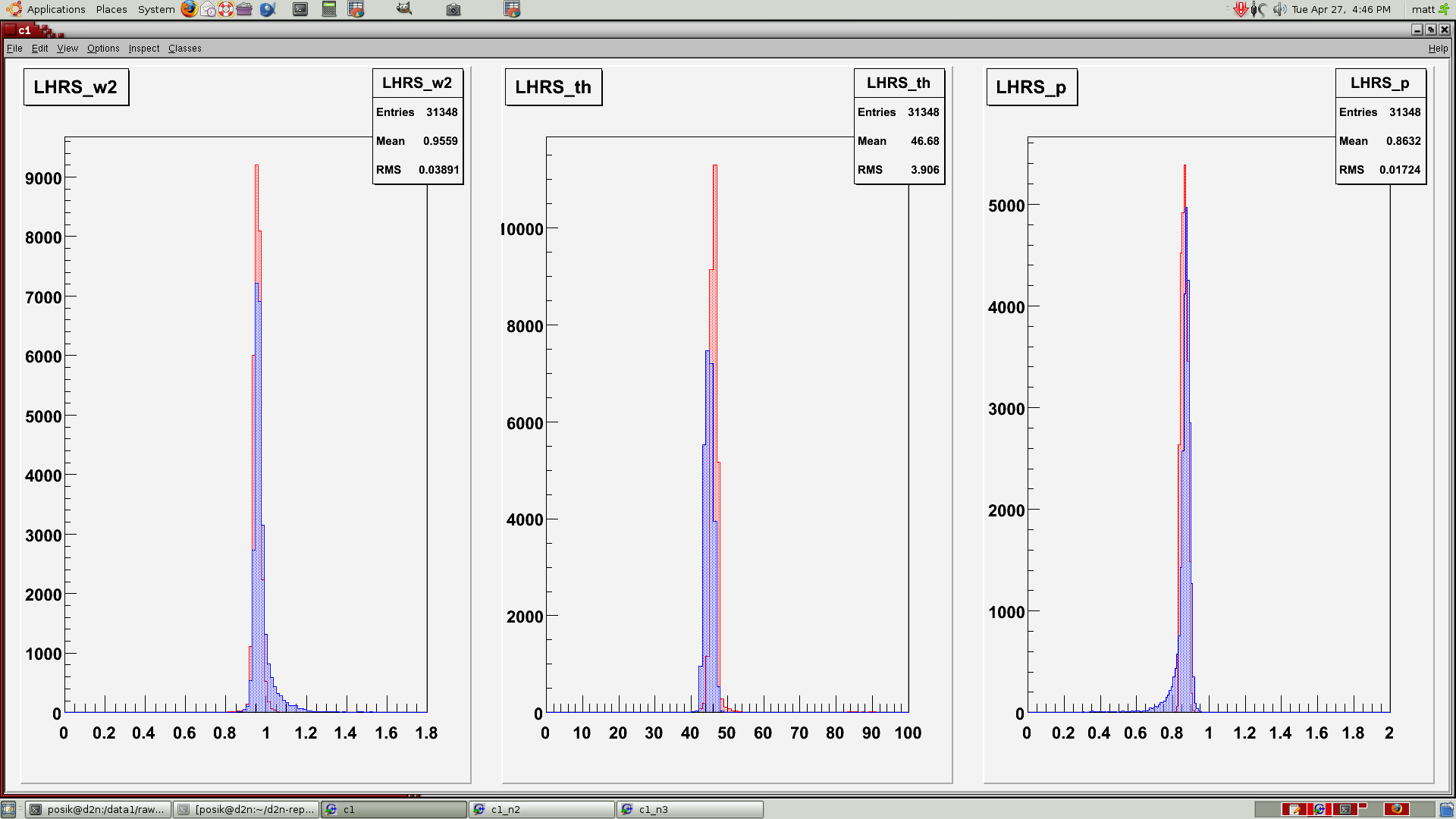Click the 5000 y-axis label on LHRS_p
Screen dimensions: 1456x819
pyautogui.click(x=1006, y=206)
